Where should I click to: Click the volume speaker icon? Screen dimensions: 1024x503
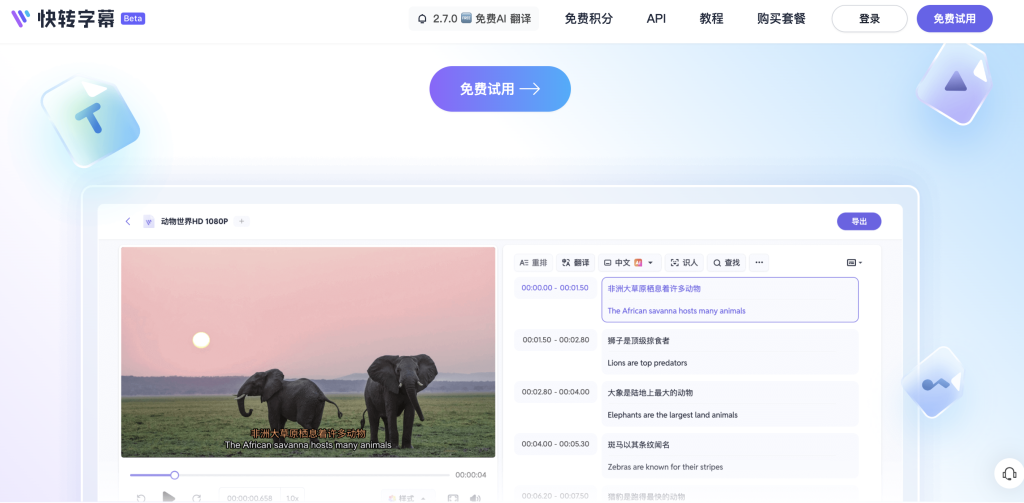[x=475, y=498]
